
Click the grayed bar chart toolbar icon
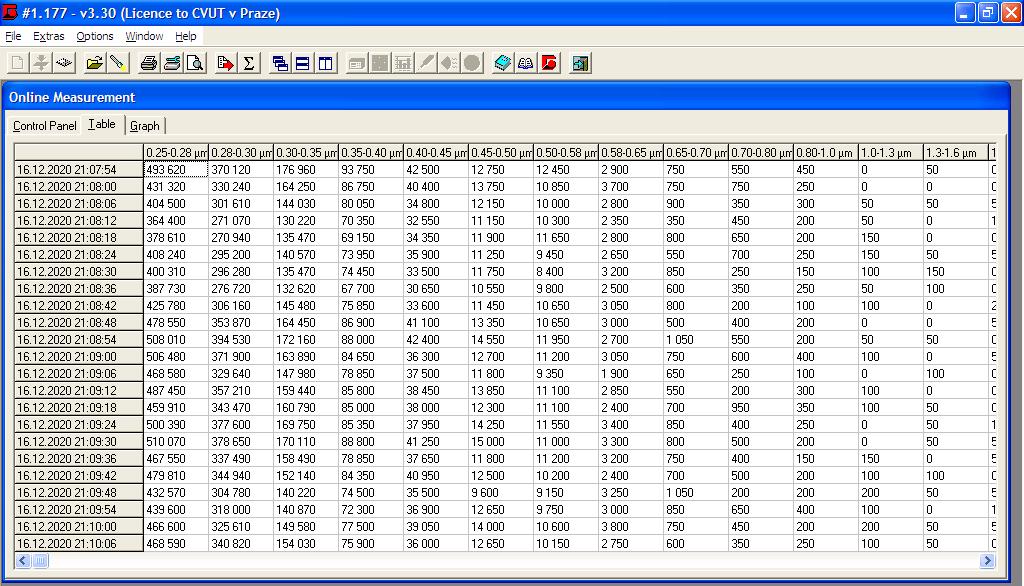click(x=403, y=63)
